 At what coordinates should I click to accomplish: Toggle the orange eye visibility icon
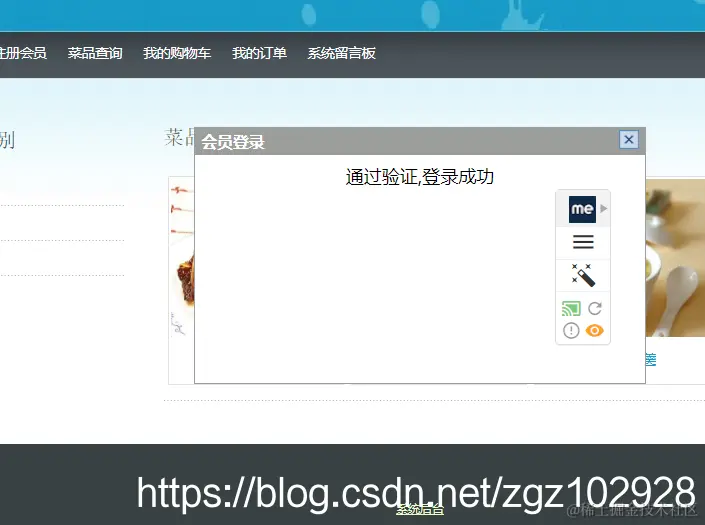click(x=594, y=331)
